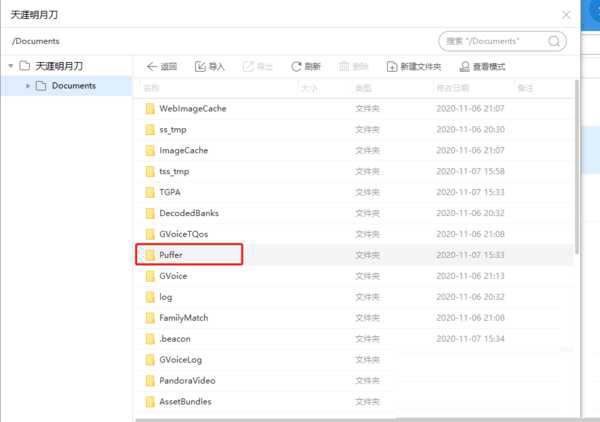Click the 新建文件夹 new folder button
Screen dimensions: 600x422
tap(414, 66)
